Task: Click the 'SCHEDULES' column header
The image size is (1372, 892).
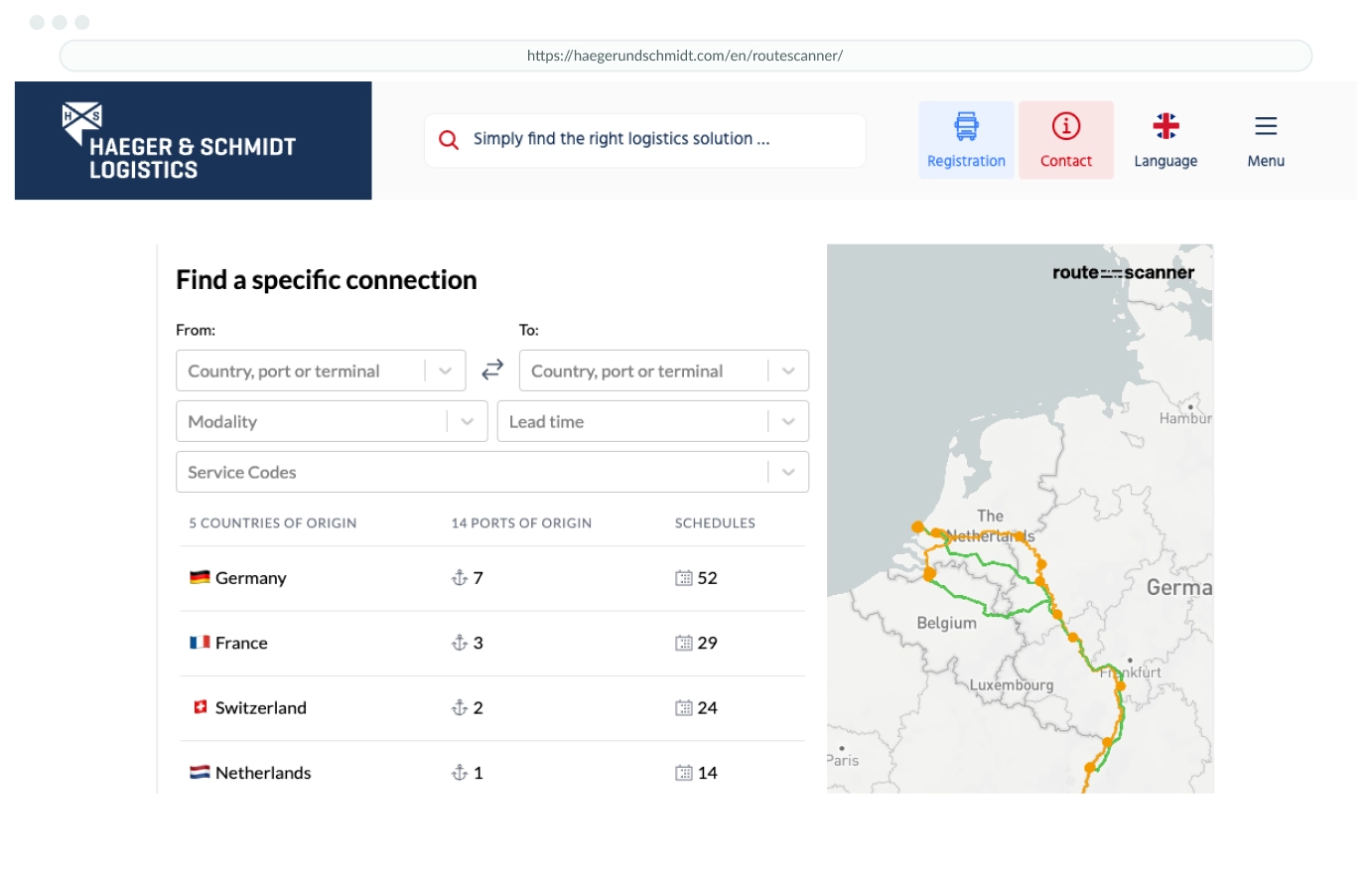Action: [715, 522]
